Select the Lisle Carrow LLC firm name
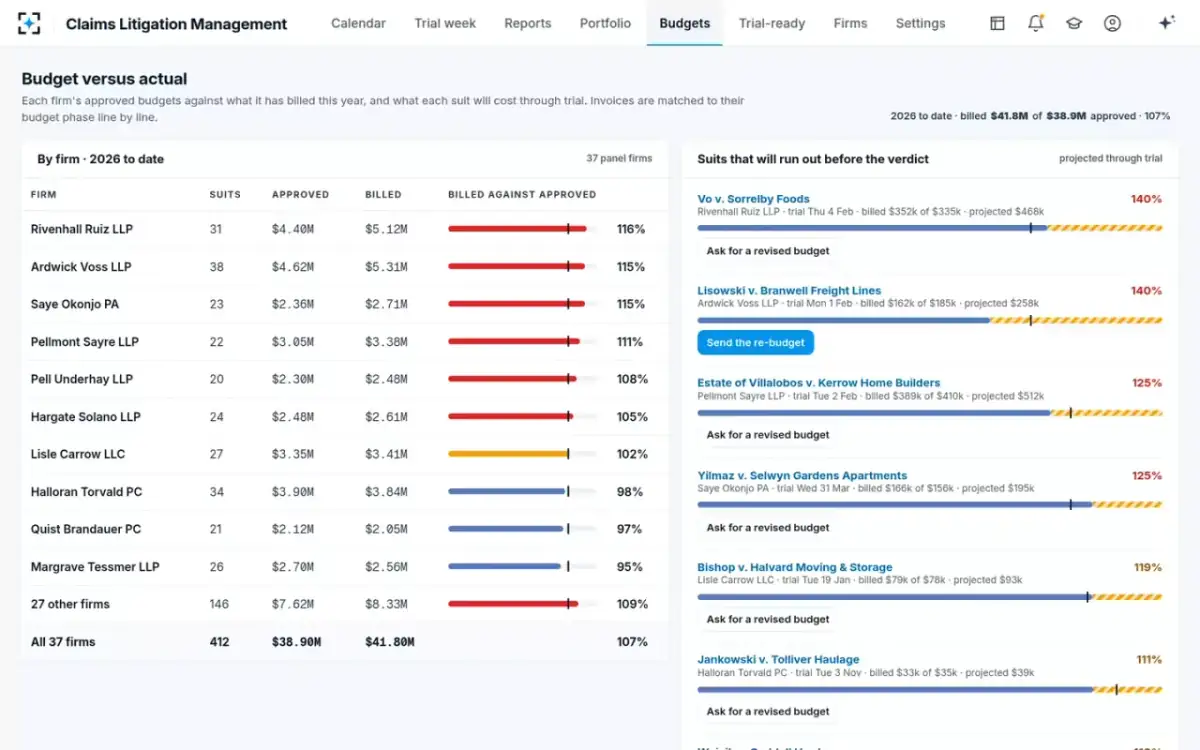 tap(78, 454)
